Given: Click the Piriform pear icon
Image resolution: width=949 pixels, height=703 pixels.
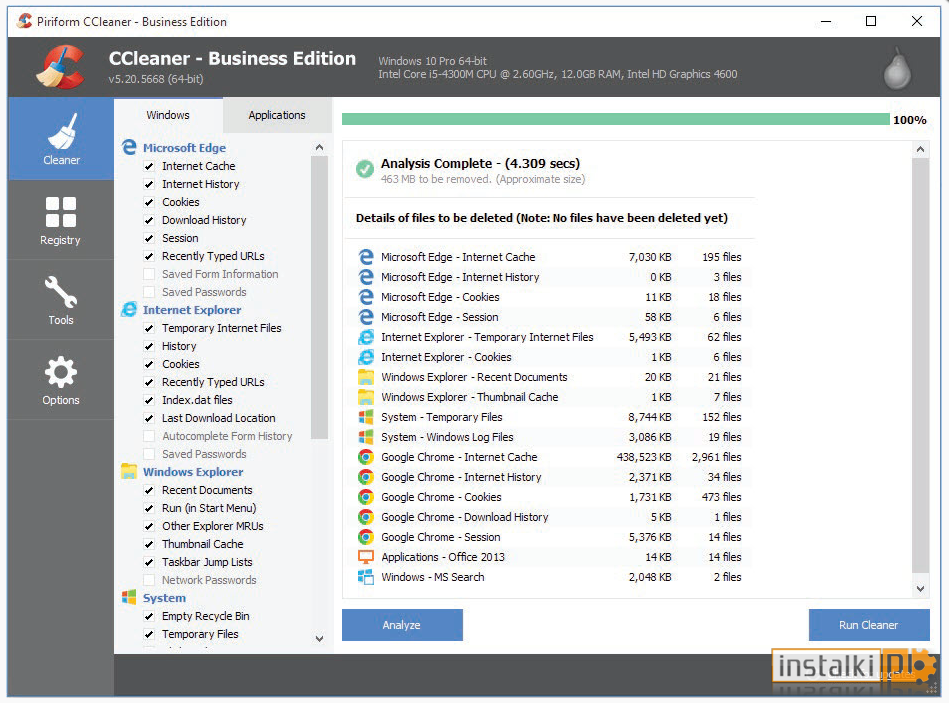Looking at the screenshot, I should pyautogui.click(x=897, y=69).
